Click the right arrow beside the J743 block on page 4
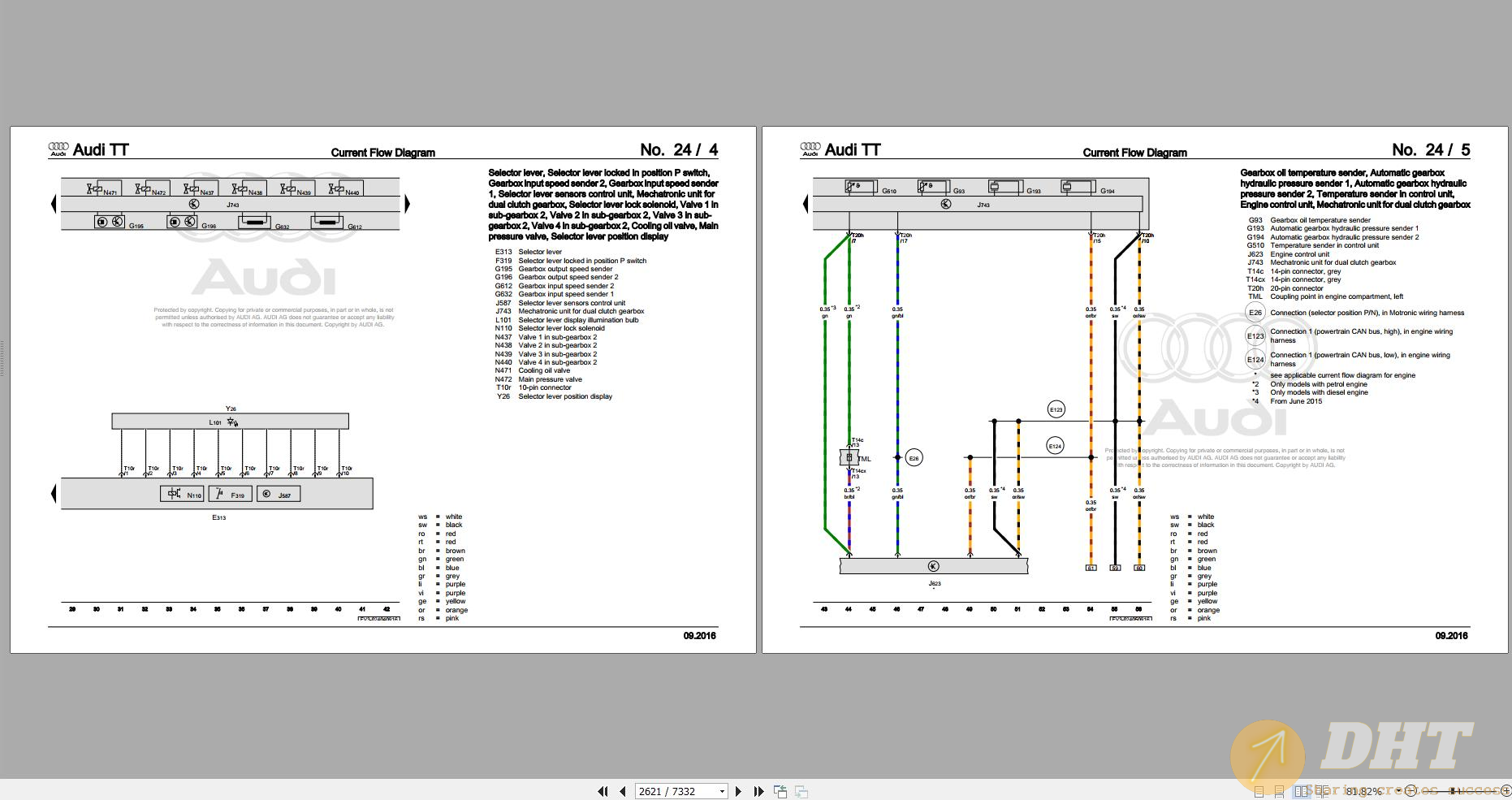This screenshot has height=800, width=1512. pyautogui.click(x=408, y=204)
